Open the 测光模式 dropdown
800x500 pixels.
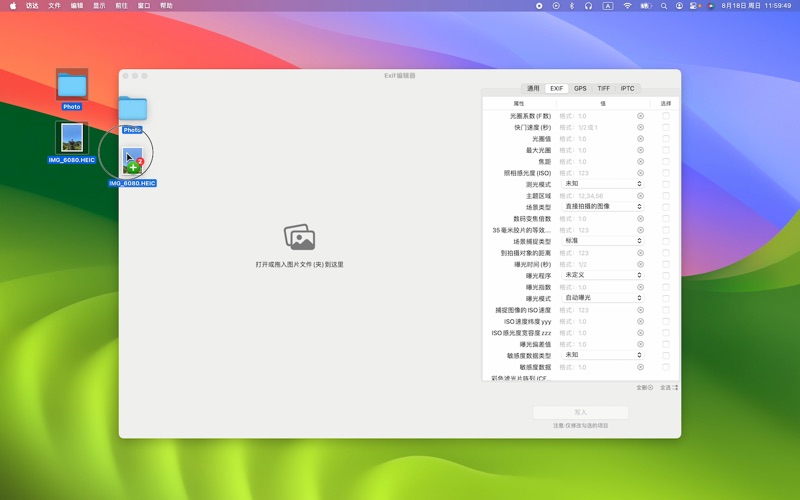[x=600, y=184]
